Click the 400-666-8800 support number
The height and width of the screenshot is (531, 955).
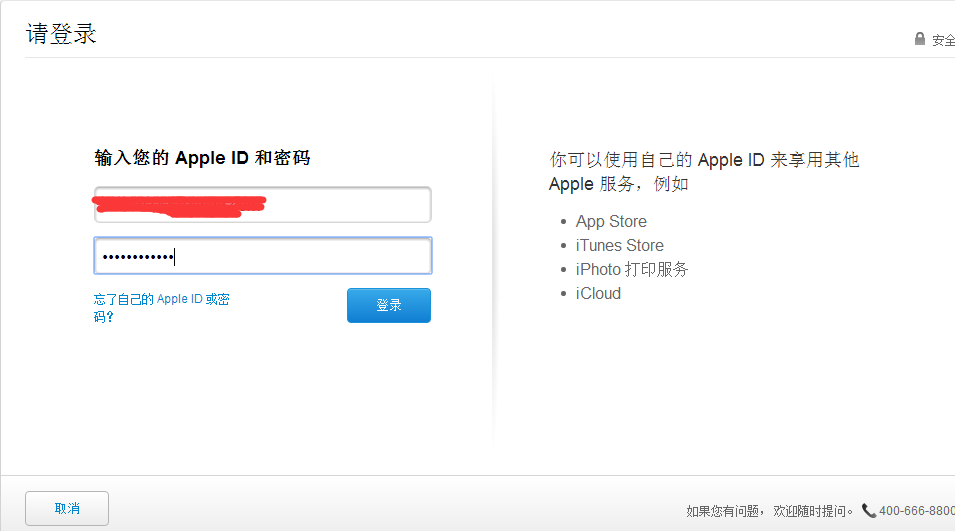(917, 511)
